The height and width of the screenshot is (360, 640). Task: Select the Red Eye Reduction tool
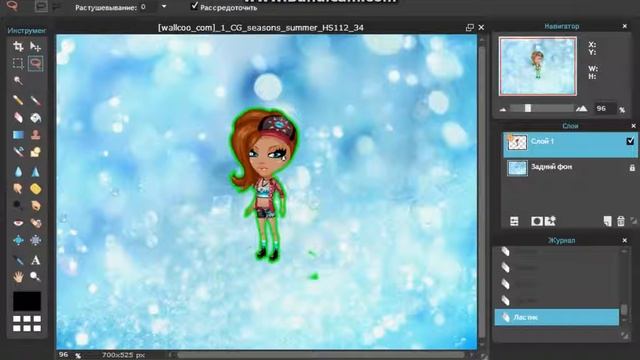tap(18, 223)
